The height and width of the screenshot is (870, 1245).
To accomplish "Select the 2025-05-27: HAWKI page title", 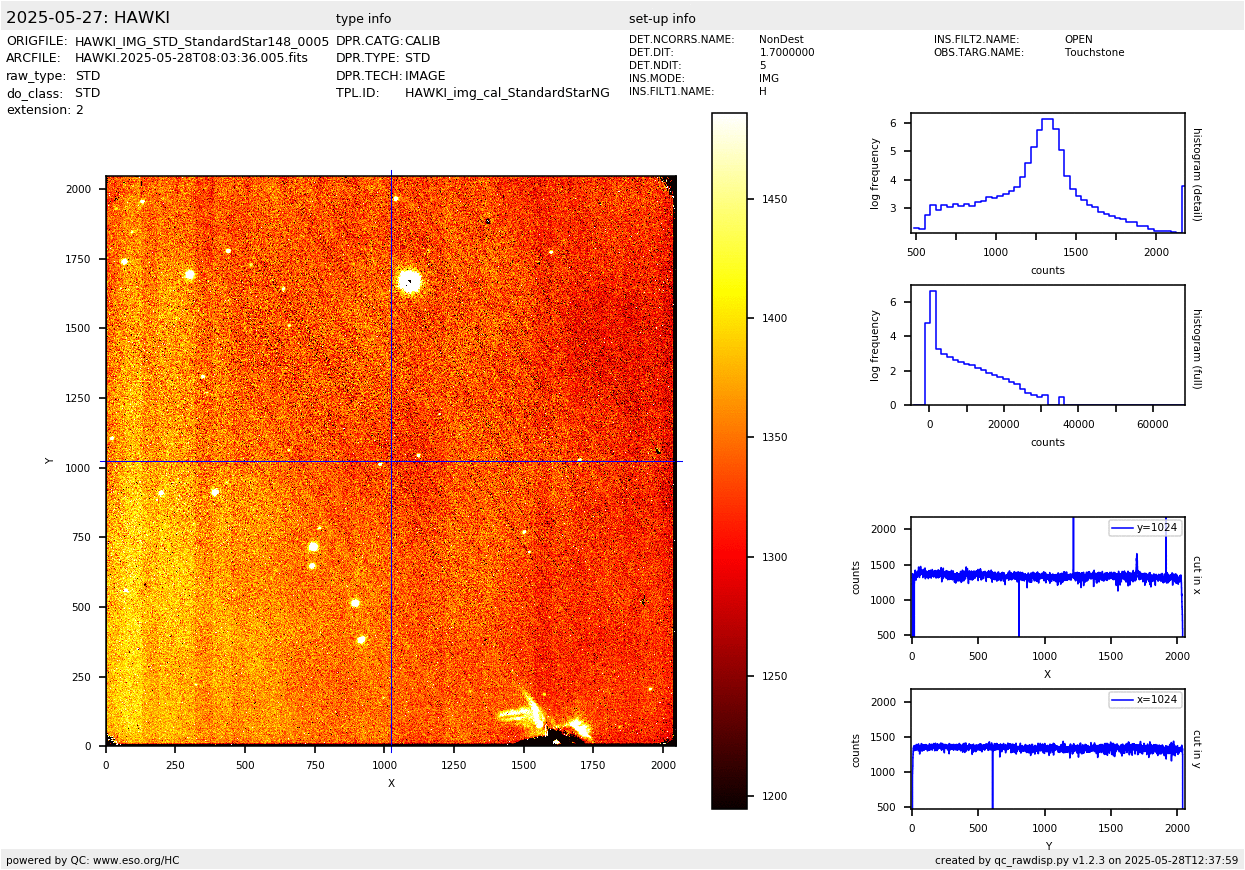I will click(x=88, y=18).
